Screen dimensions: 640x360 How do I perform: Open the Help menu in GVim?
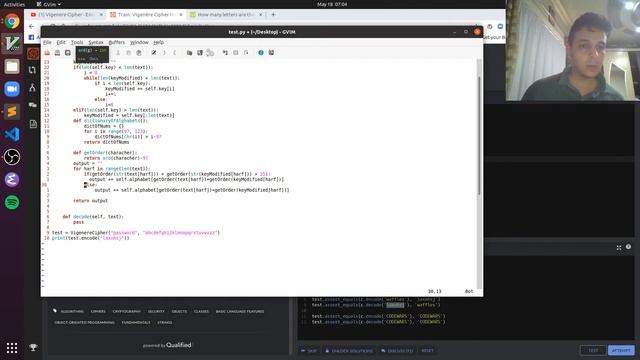coord(159,42)
